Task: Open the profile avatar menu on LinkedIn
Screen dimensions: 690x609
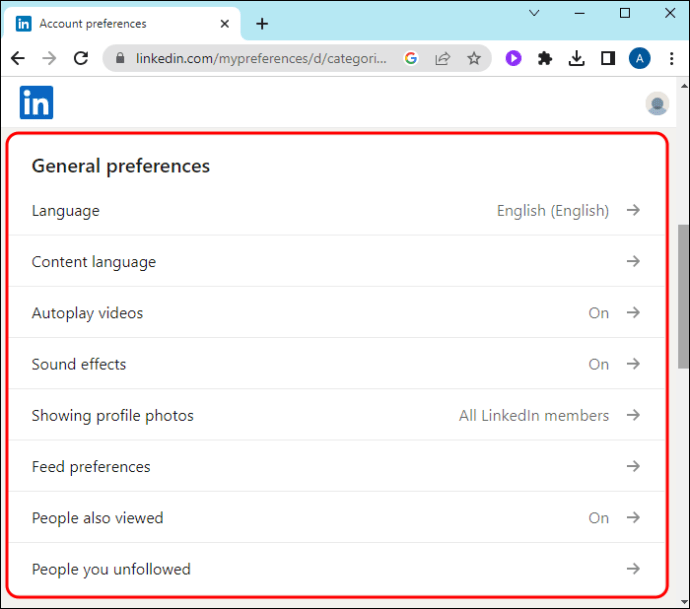Action: [x=657, y=104]
